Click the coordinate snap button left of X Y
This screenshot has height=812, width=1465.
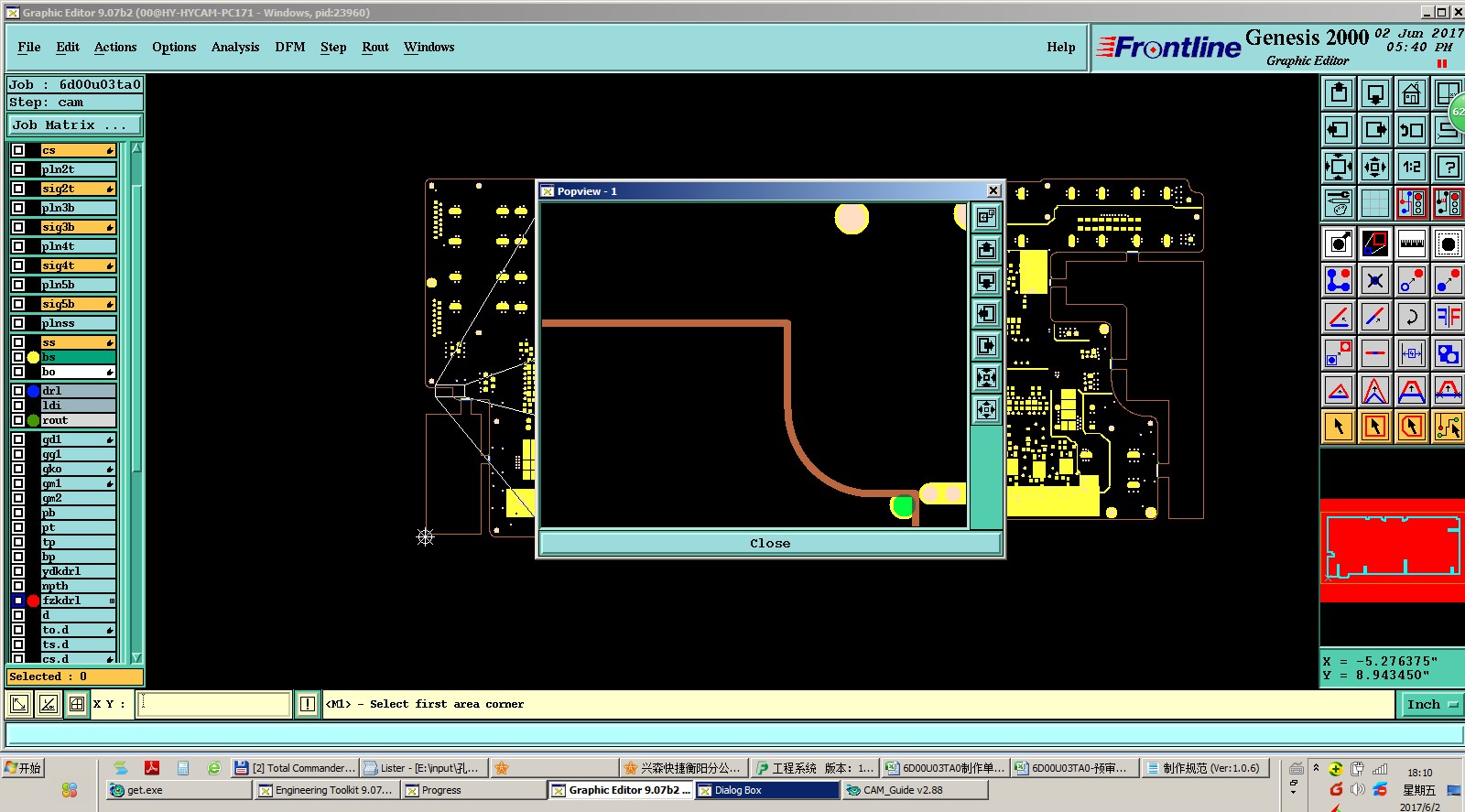coord(77,704)
